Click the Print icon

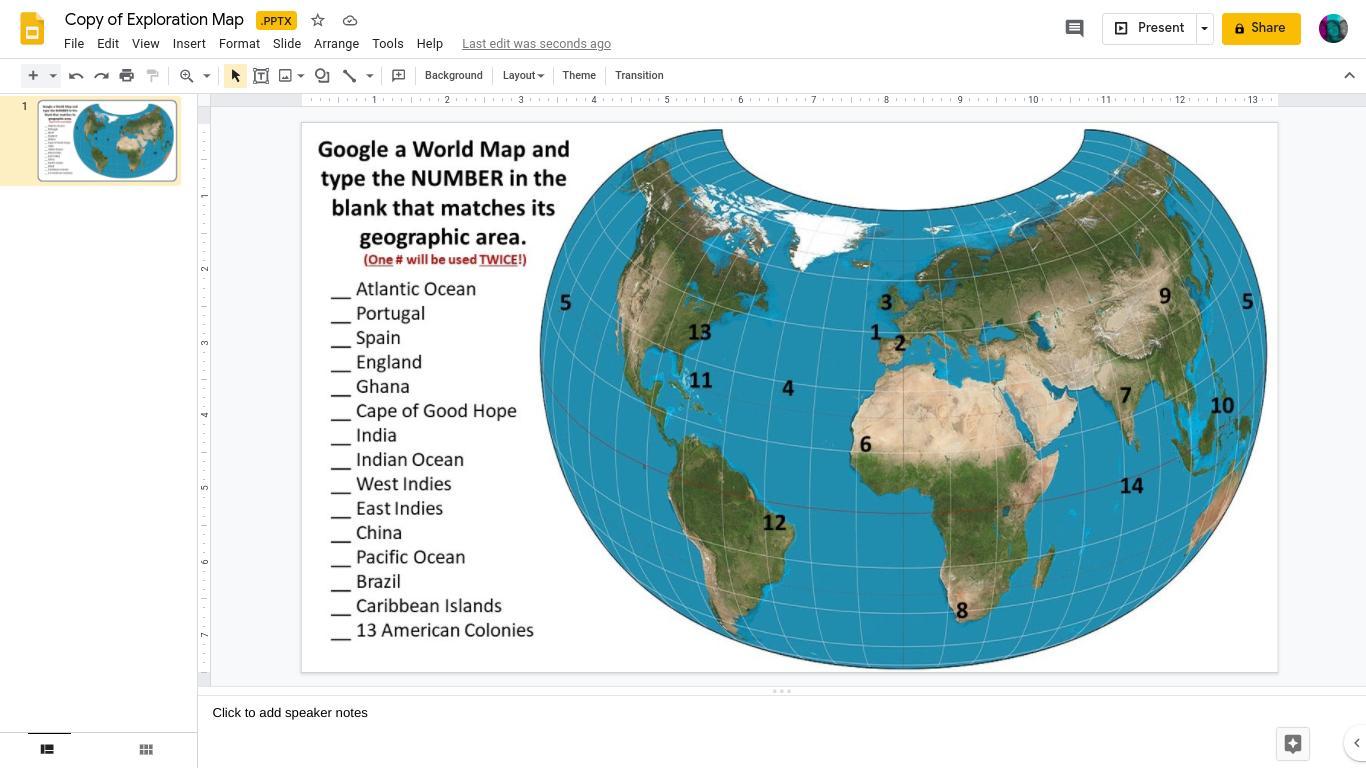(127, 76)
